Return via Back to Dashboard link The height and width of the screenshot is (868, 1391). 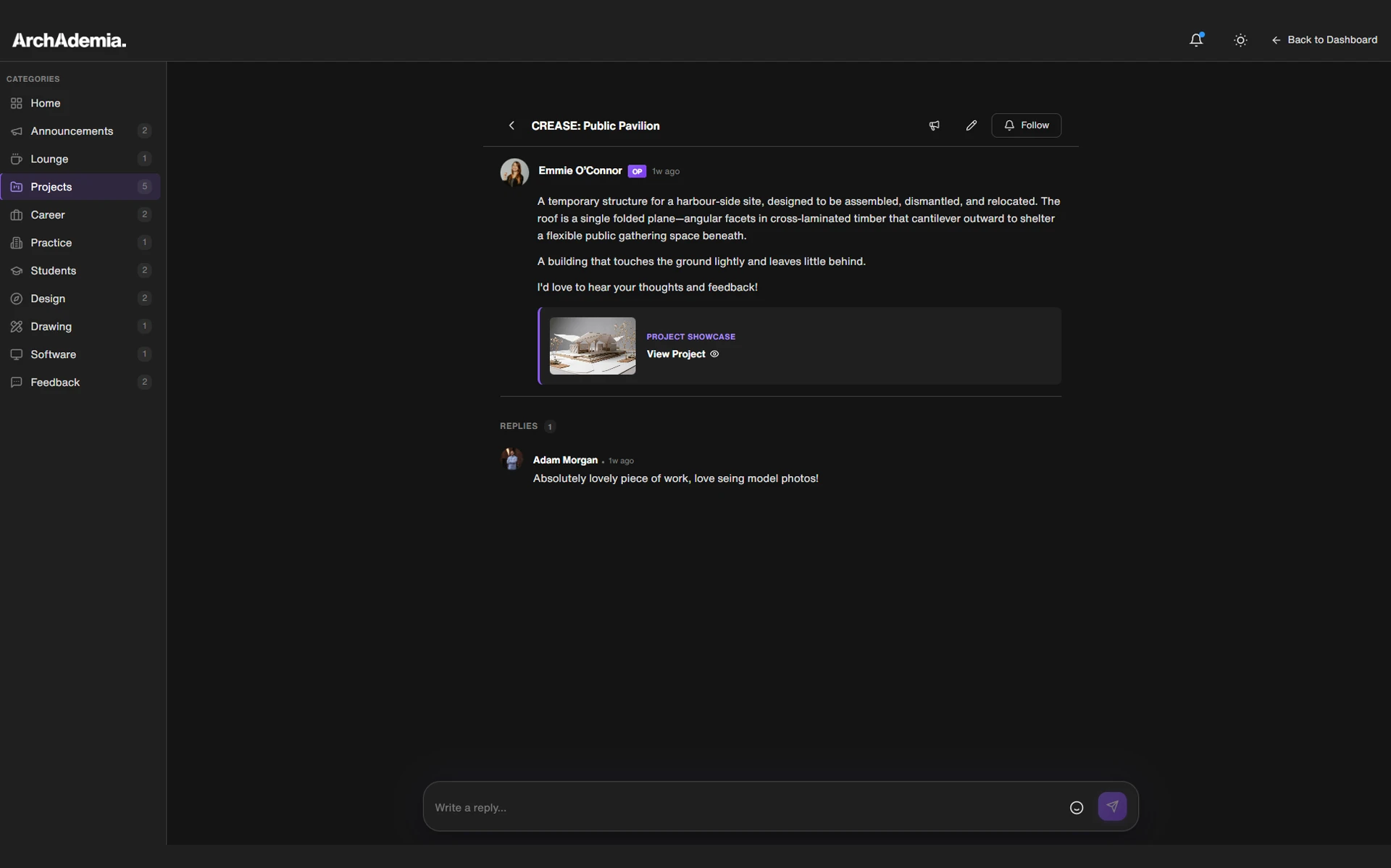(1324, 40)
